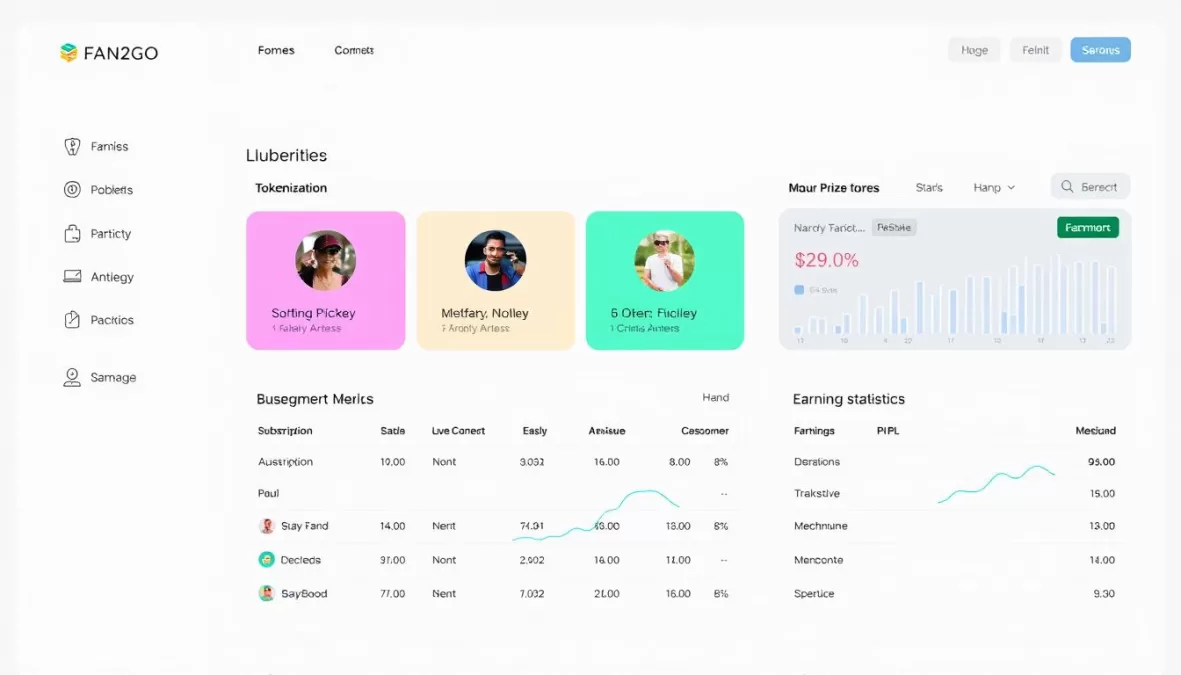Select the Famiss icon in the sidebar

[72, 146]
